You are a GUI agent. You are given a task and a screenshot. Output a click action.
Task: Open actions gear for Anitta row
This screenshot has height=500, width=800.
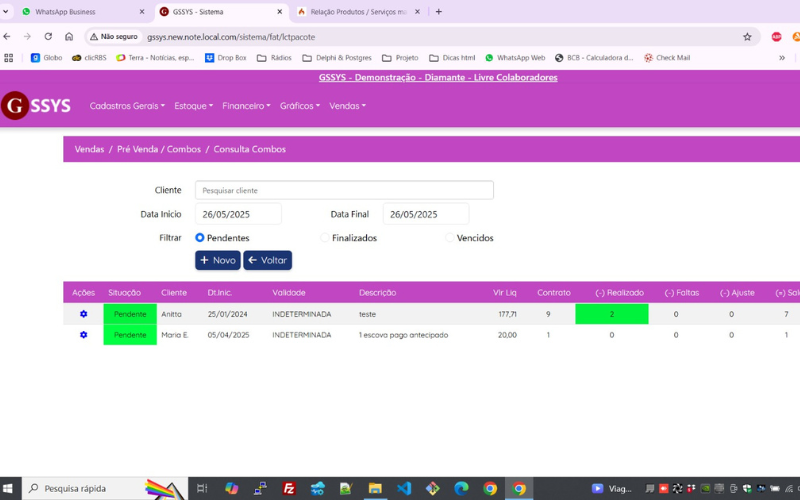pyautogui.click(x=83, y=314)
